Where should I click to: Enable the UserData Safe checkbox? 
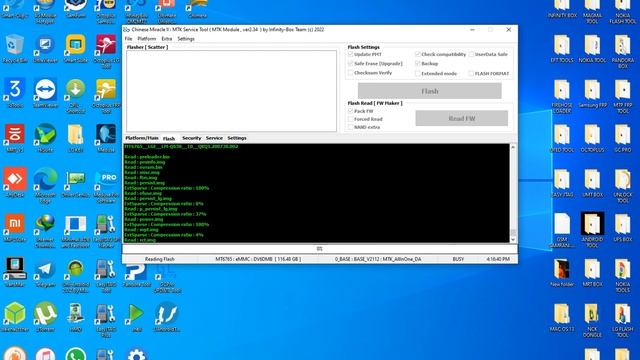[x=471, y=54]
